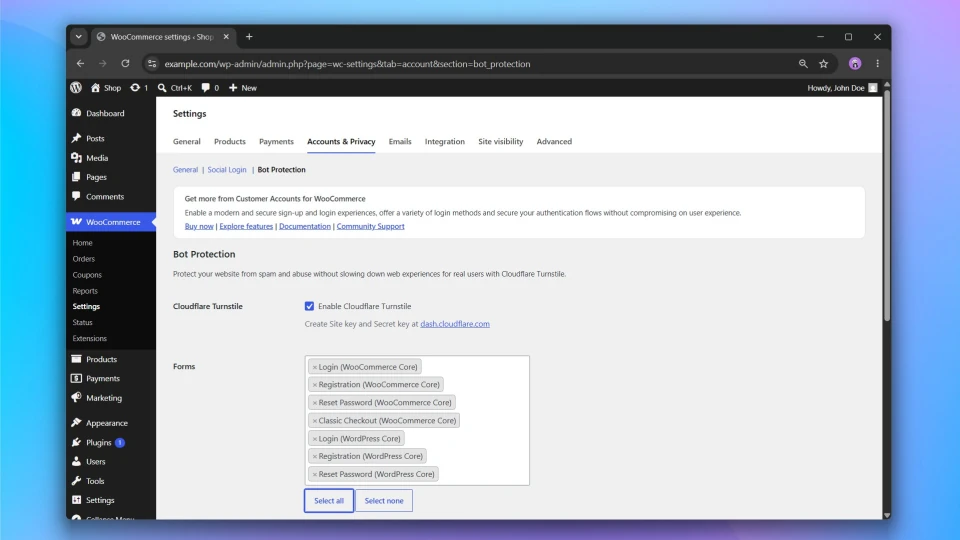Image resolution: width=960 pixels, height=540 pixels.
Task: Open WooCommerce Reports submenu item
Action: coord(85,291)
